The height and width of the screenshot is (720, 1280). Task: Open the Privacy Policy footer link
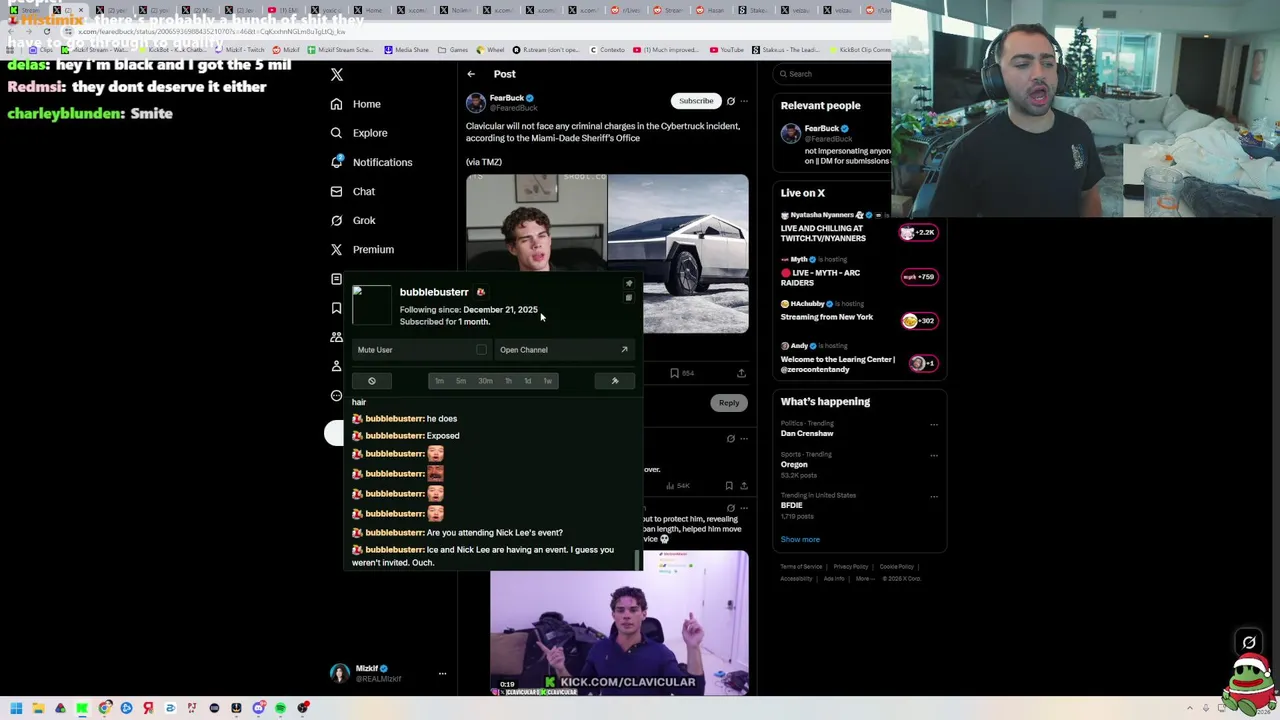[x=851, y=567]
